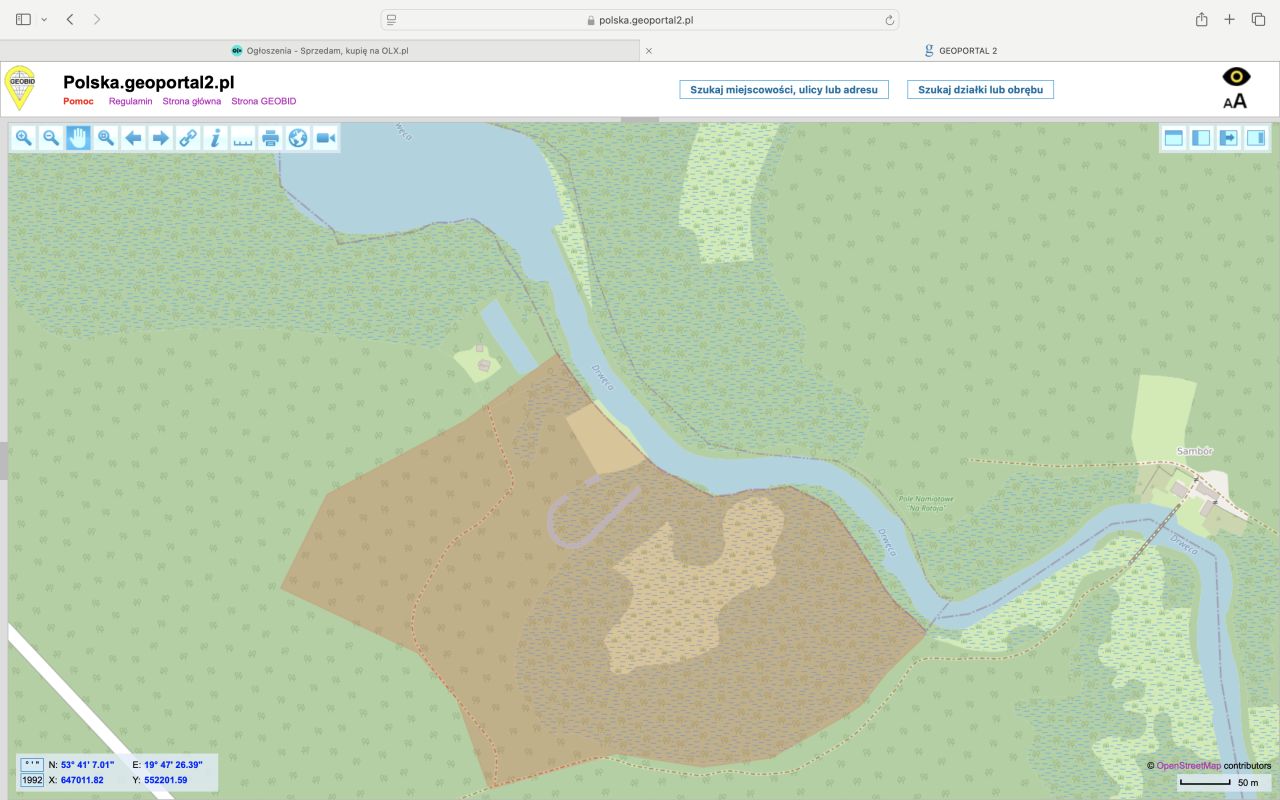
Task: Click Szukaj miejscowości, ulicy lub adresu button
Action: (784, 90)
